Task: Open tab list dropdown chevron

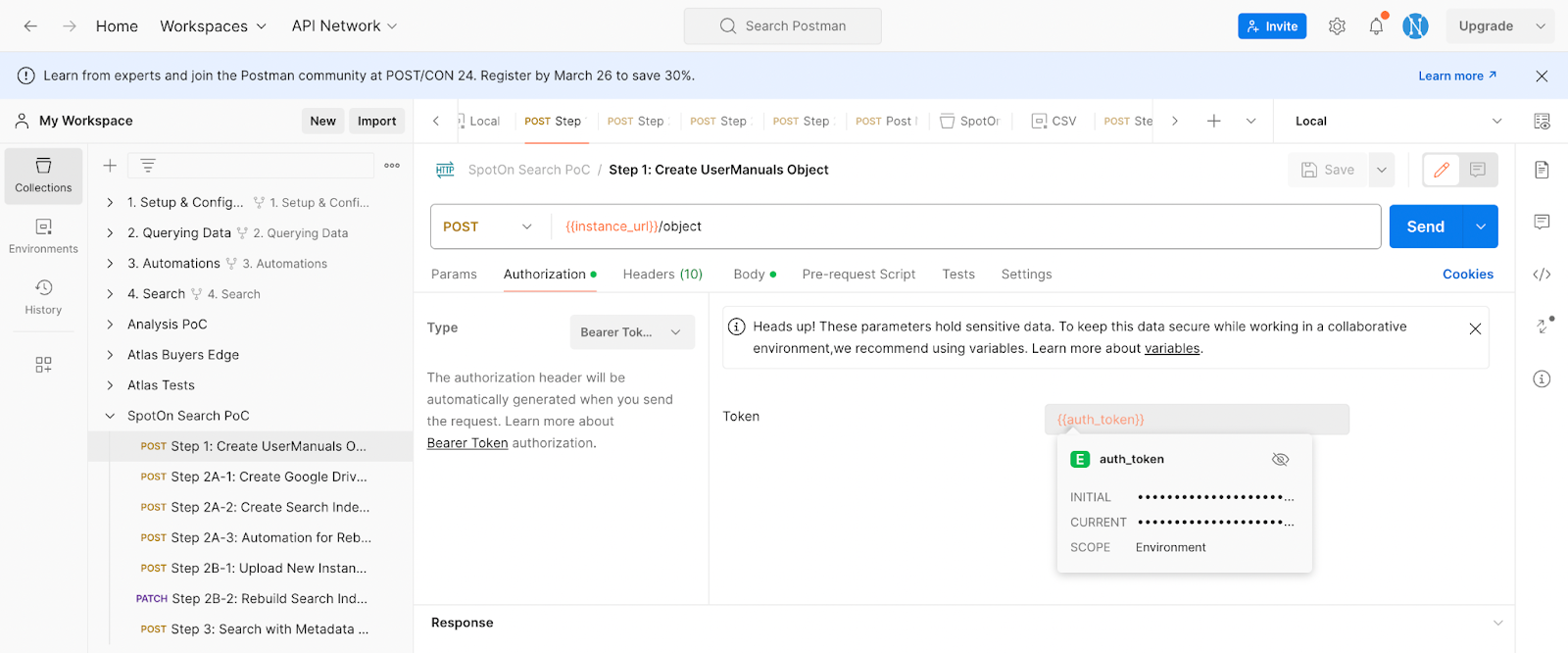Action: [1250, 121]
